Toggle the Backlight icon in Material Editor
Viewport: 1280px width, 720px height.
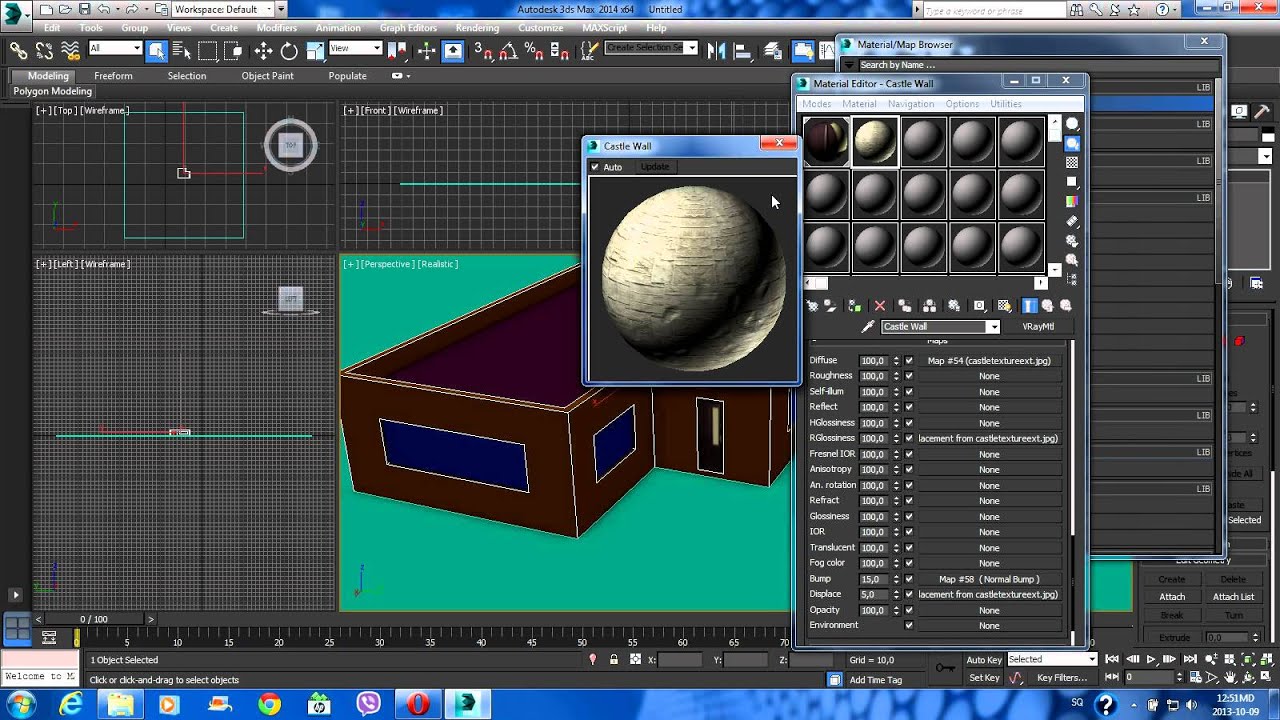click(1072, 143)
